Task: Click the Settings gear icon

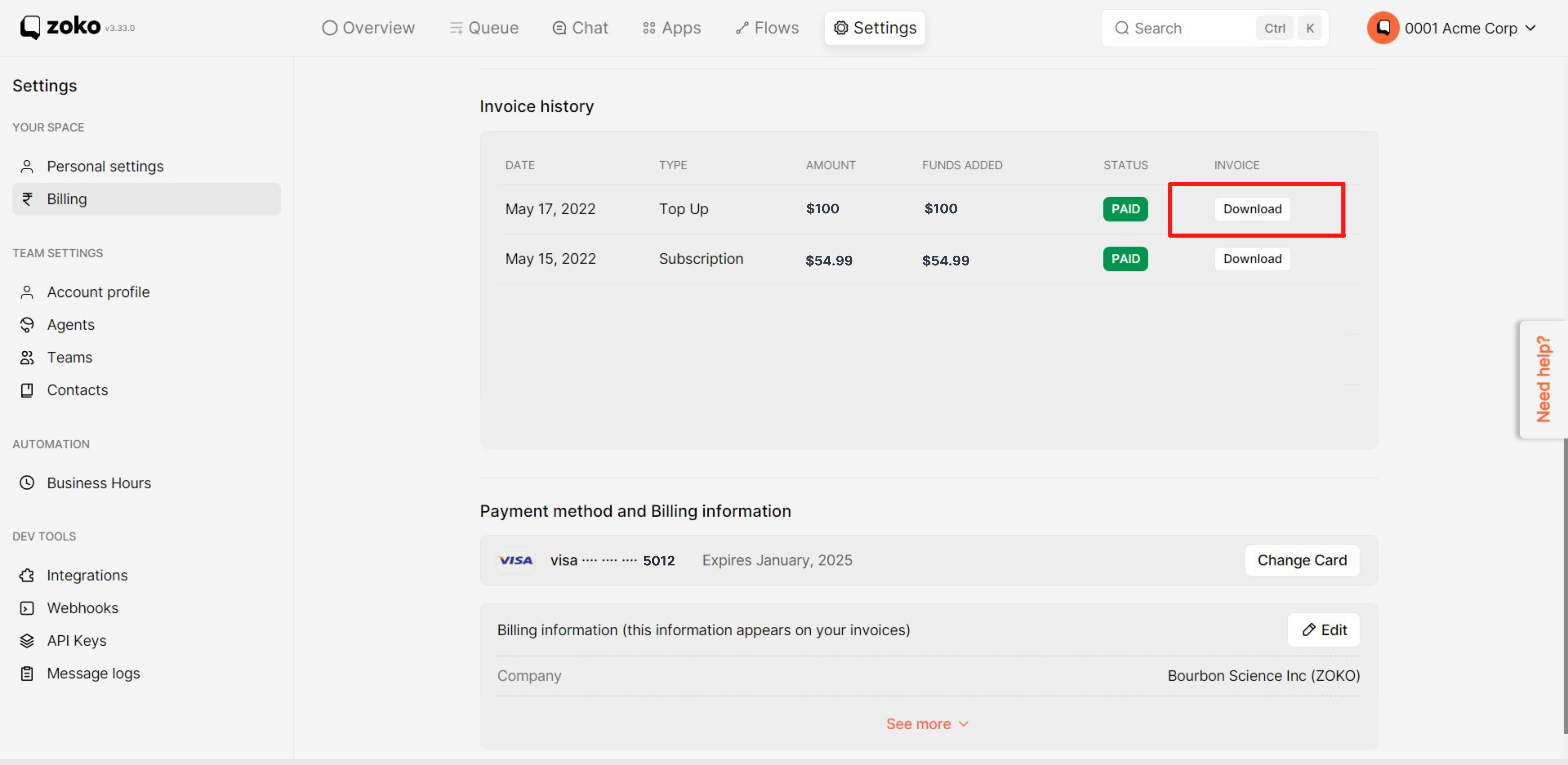Action: pyautogui.click(x=841, y=28)
